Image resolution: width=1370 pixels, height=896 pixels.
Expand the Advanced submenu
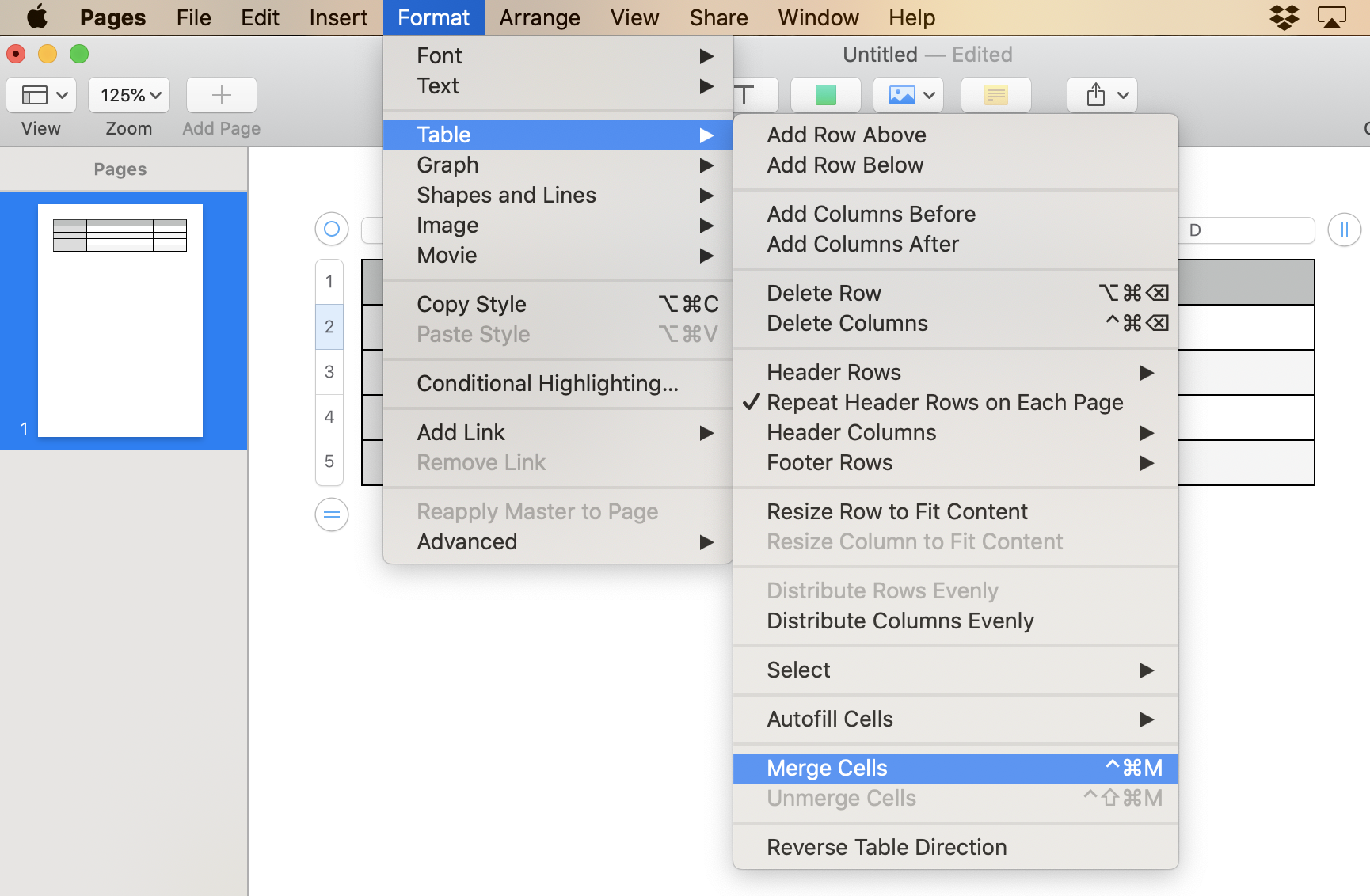(x=558, y=541)
